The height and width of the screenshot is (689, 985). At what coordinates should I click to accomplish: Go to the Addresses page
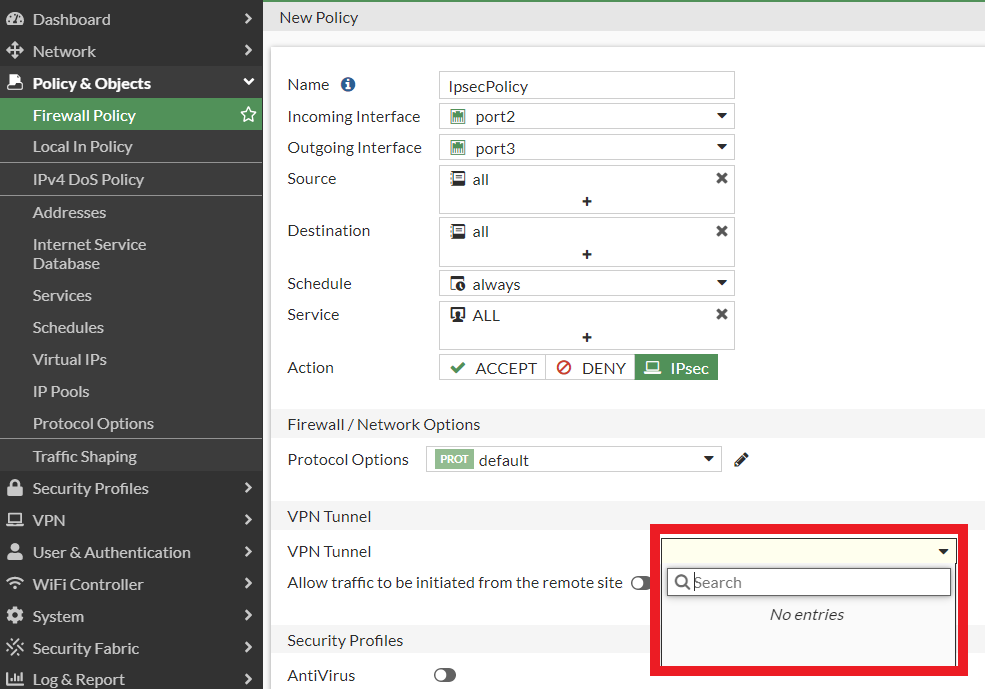tap(69, 212)
